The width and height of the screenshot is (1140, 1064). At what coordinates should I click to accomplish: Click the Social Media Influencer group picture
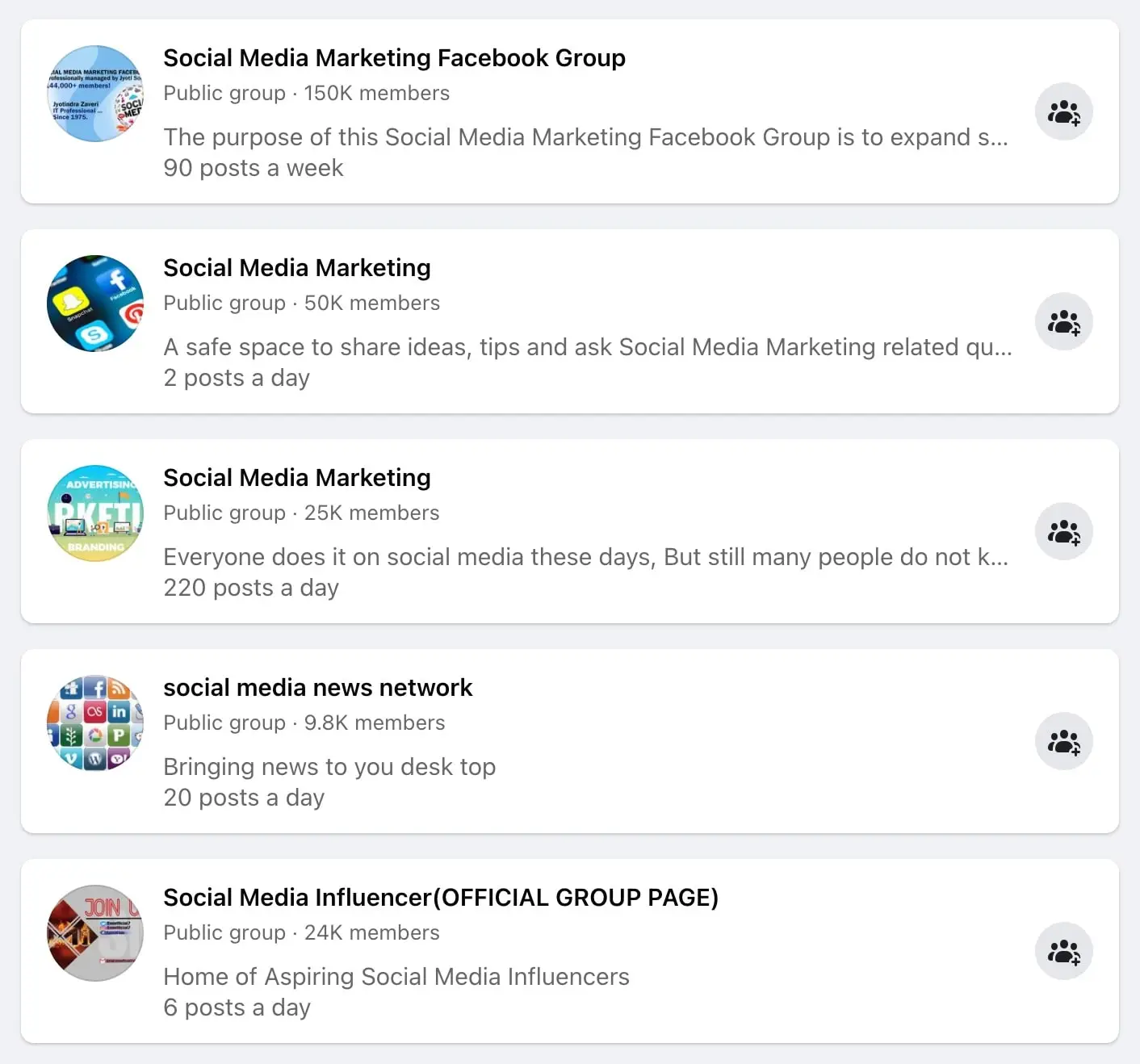pos(95,933)
